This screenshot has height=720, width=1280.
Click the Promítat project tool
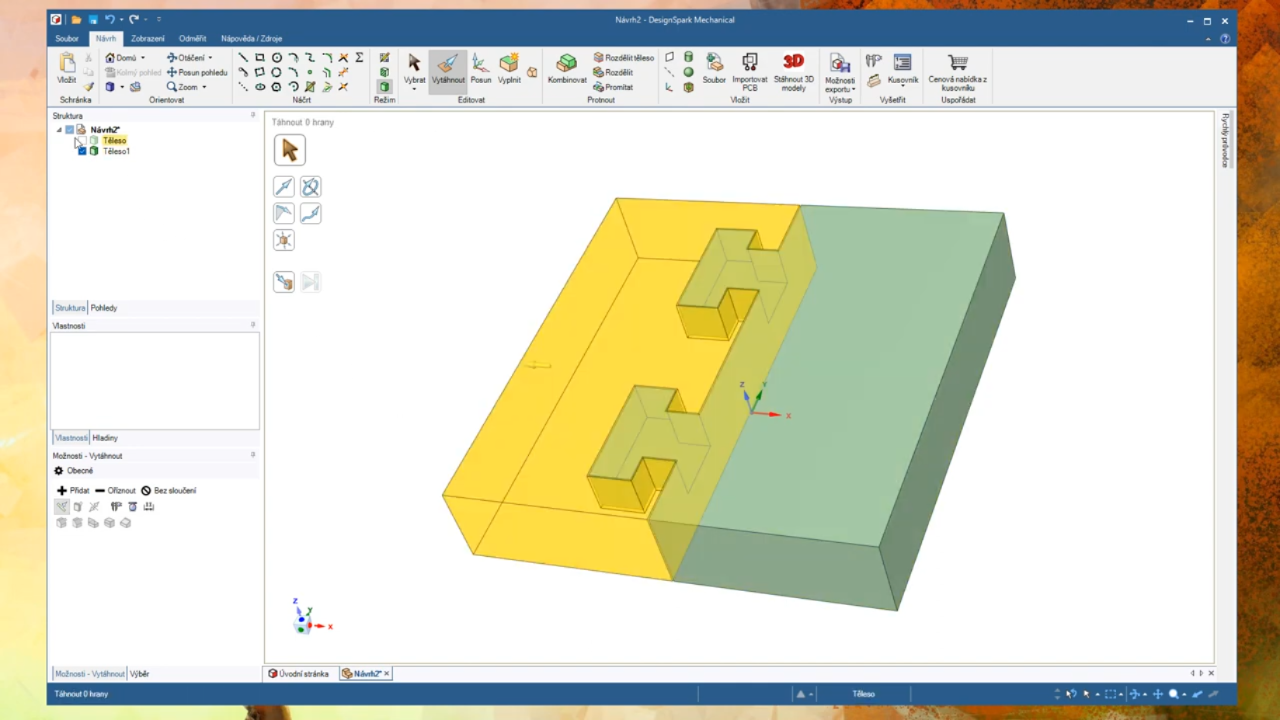[x=613, y=87]
